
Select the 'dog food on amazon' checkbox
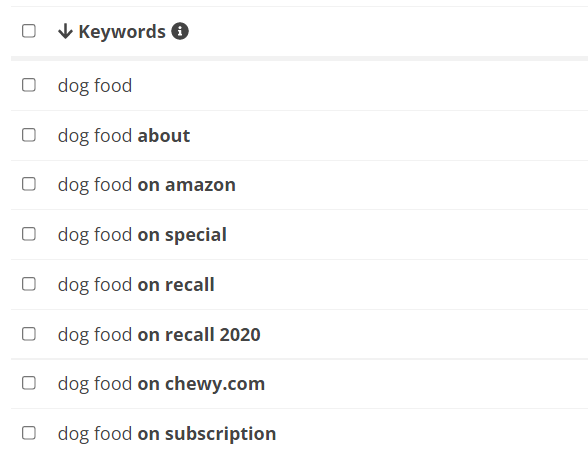(29, 184)
